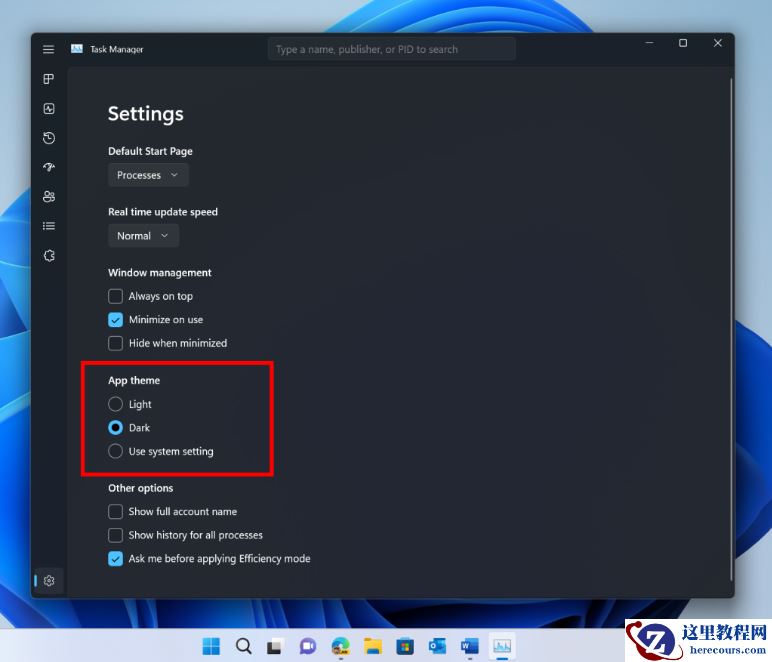
Task: Check Show full account name
Action: 115,511
